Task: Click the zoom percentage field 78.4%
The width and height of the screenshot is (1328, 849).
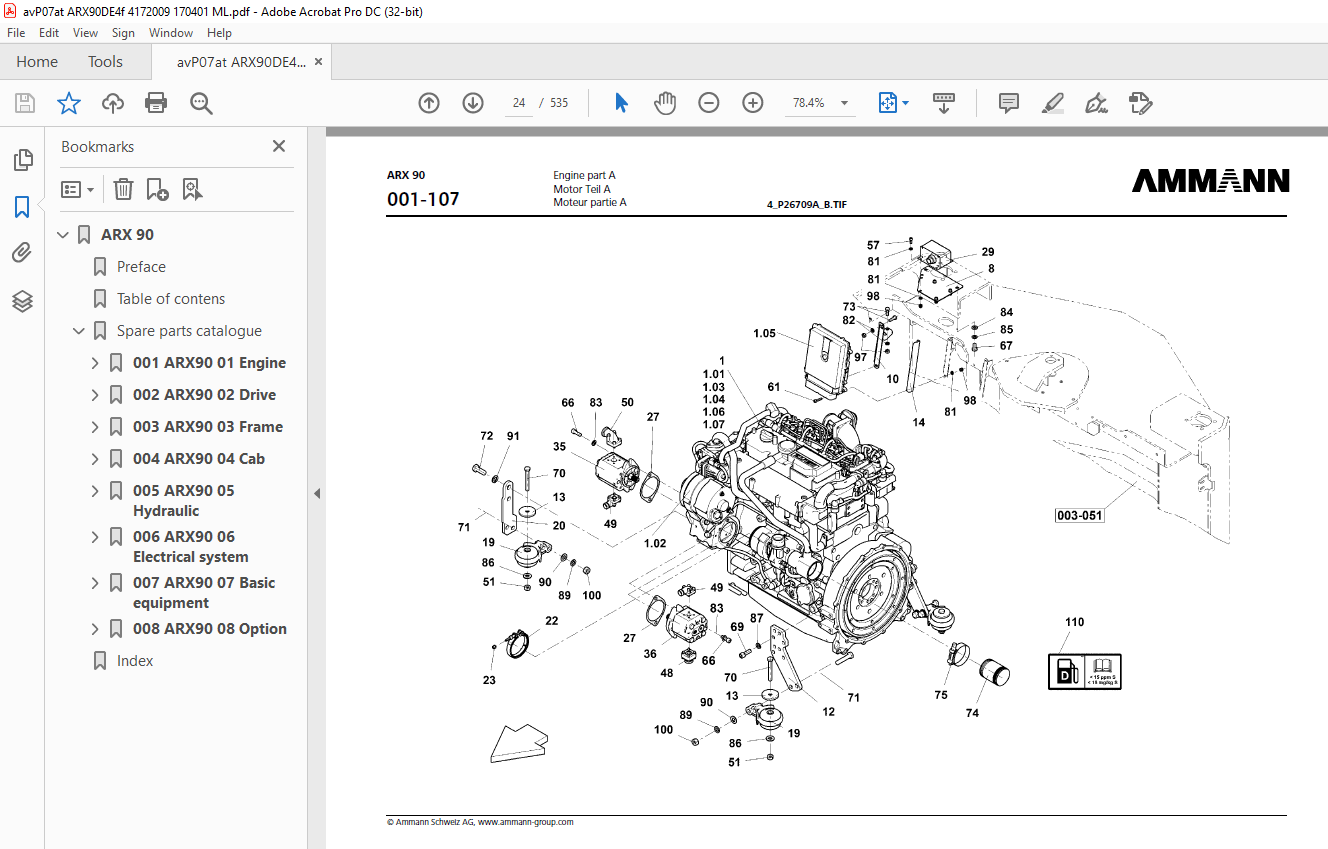Action: coord(808,103)
